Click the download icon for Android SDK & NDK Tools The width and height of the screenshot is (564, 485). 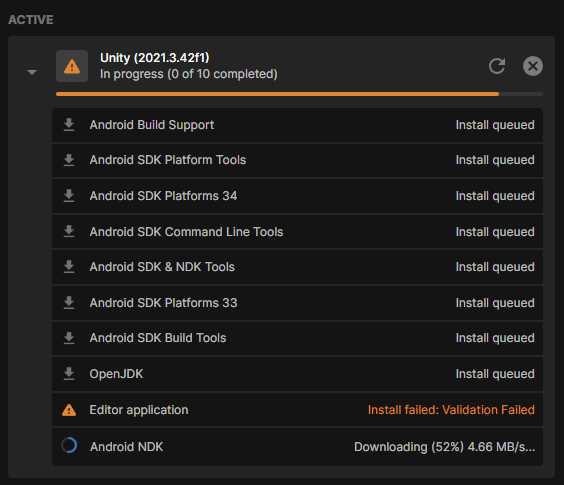69,267
